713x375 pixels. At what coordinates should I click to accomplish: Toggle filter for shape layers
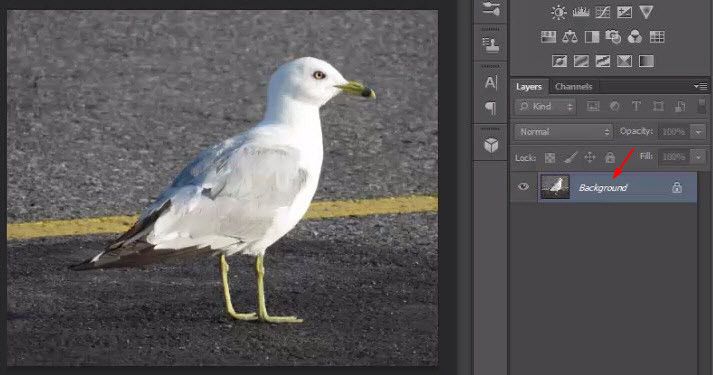tap(658, 106)
